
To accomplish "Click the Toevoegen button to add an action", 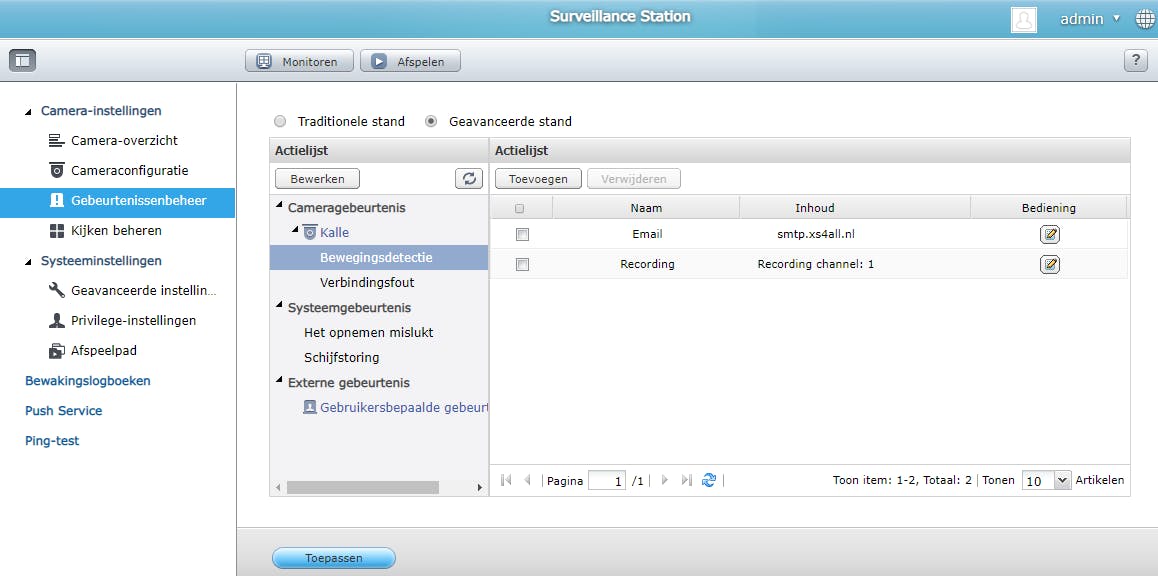I will 536,178.
